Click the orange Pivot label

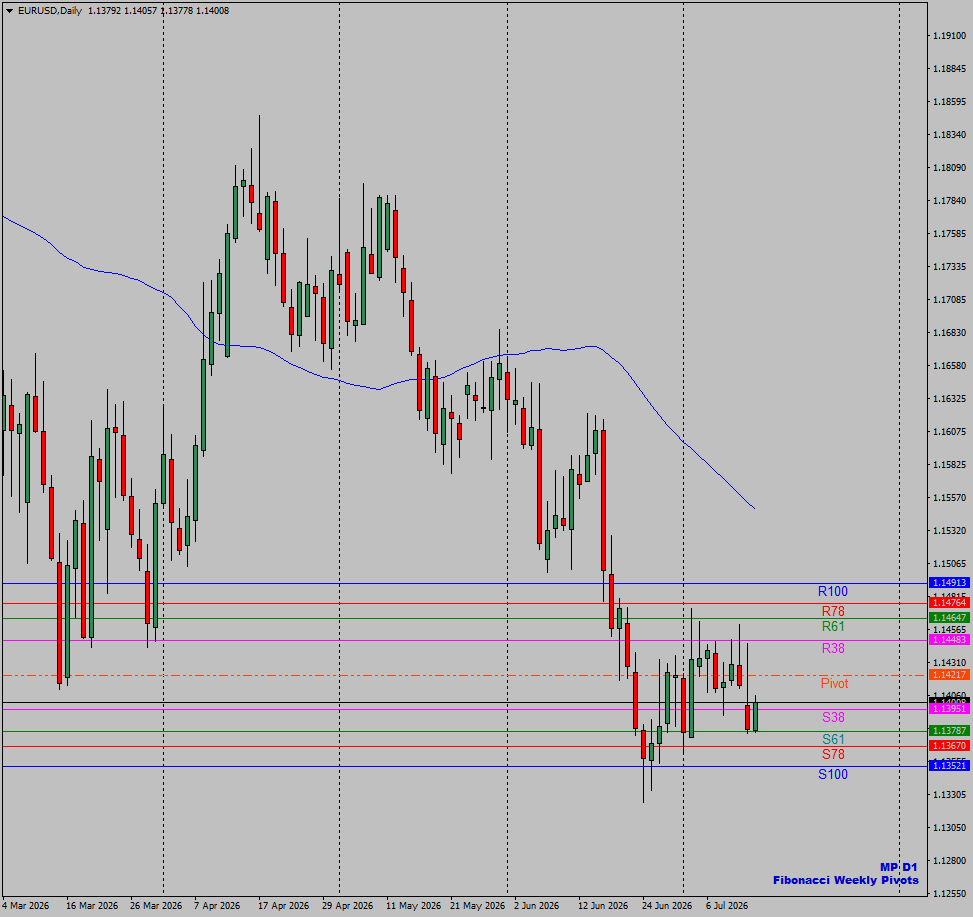(834, 683)
